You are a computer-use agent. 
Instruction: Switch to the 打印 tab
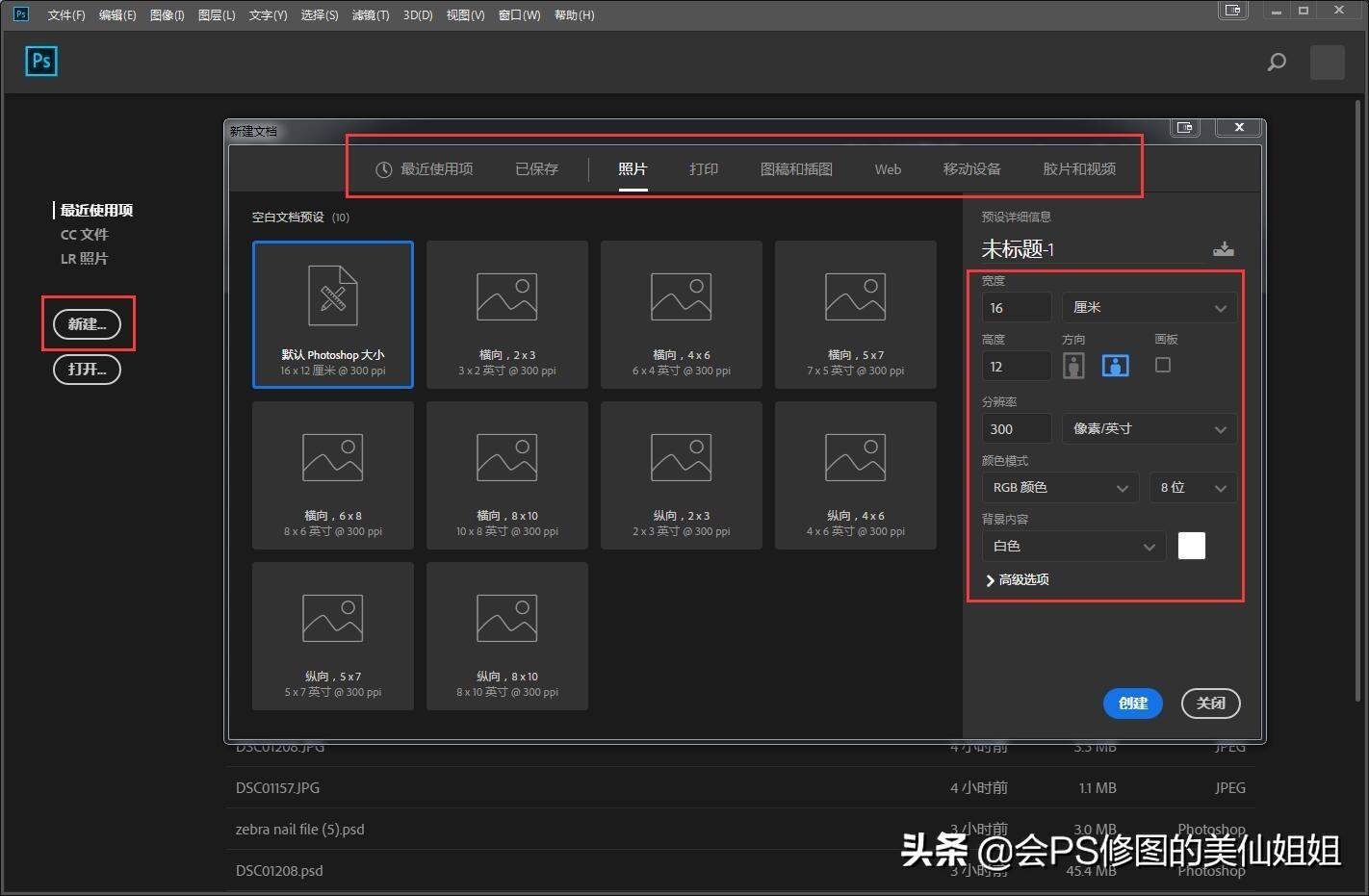point(704,169)
